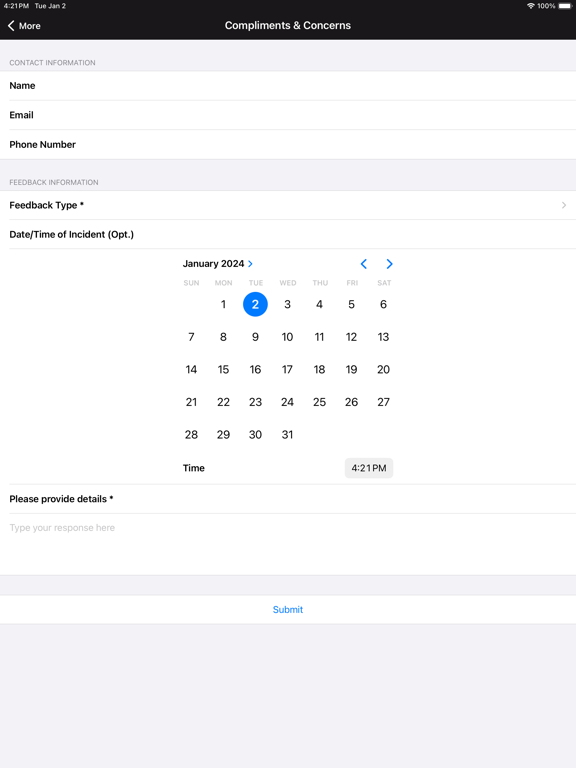Image resolution: width=576 pixels, height=768 pixels.
Task: Select January 7 in calendar
Action: [x=191, y=337]
